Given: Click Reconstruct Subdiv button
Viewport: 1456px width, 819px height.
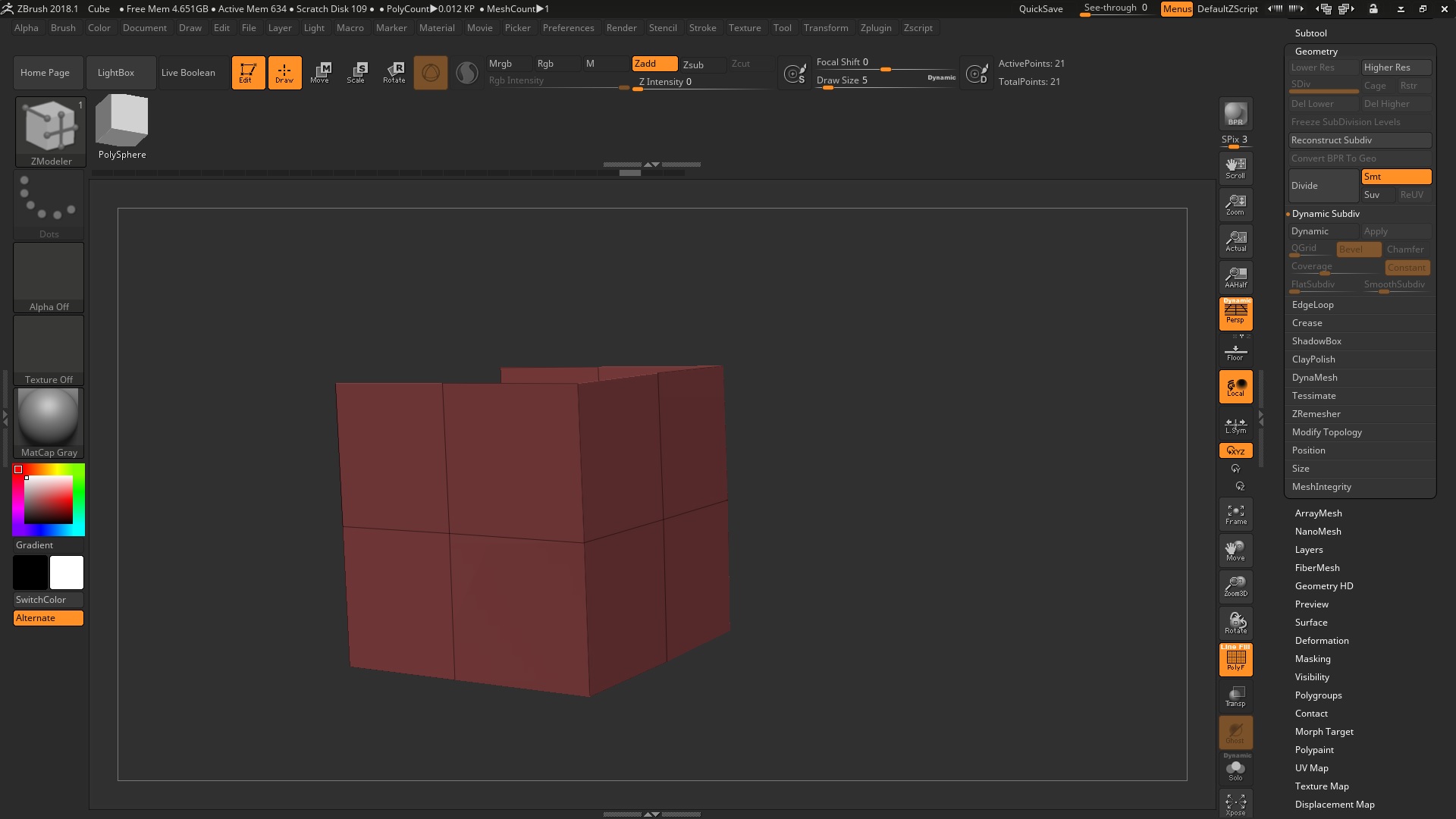Looking at the screenshot, I should point(1360,140).
